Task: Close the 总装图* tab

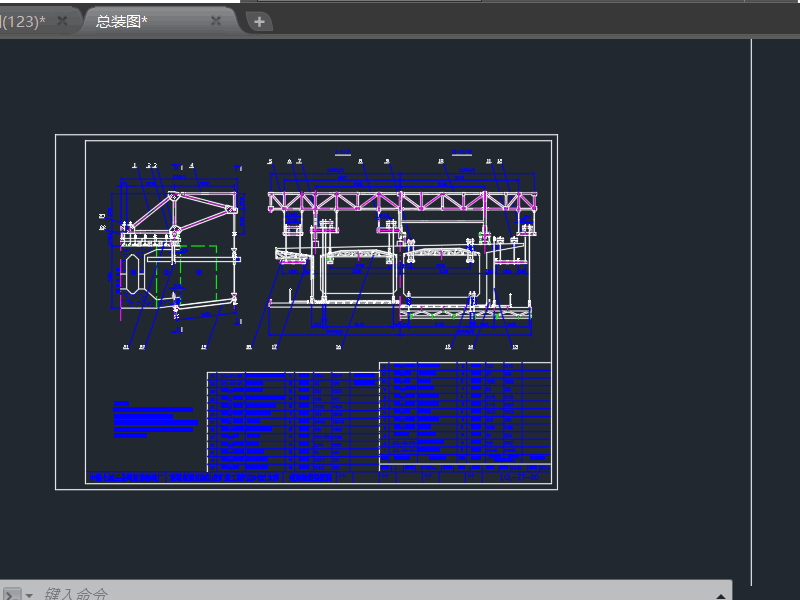Action: pos(216,21)
